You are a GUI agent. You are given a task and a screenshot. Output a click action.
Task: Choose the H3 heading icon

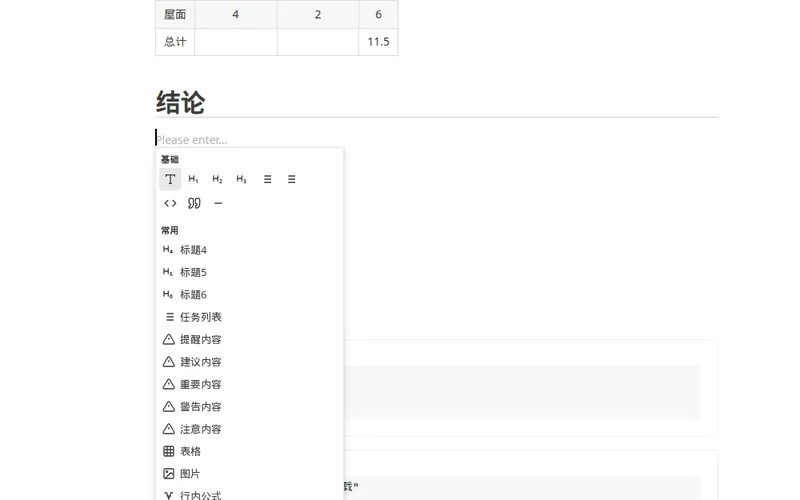click(x=241, y=179)
